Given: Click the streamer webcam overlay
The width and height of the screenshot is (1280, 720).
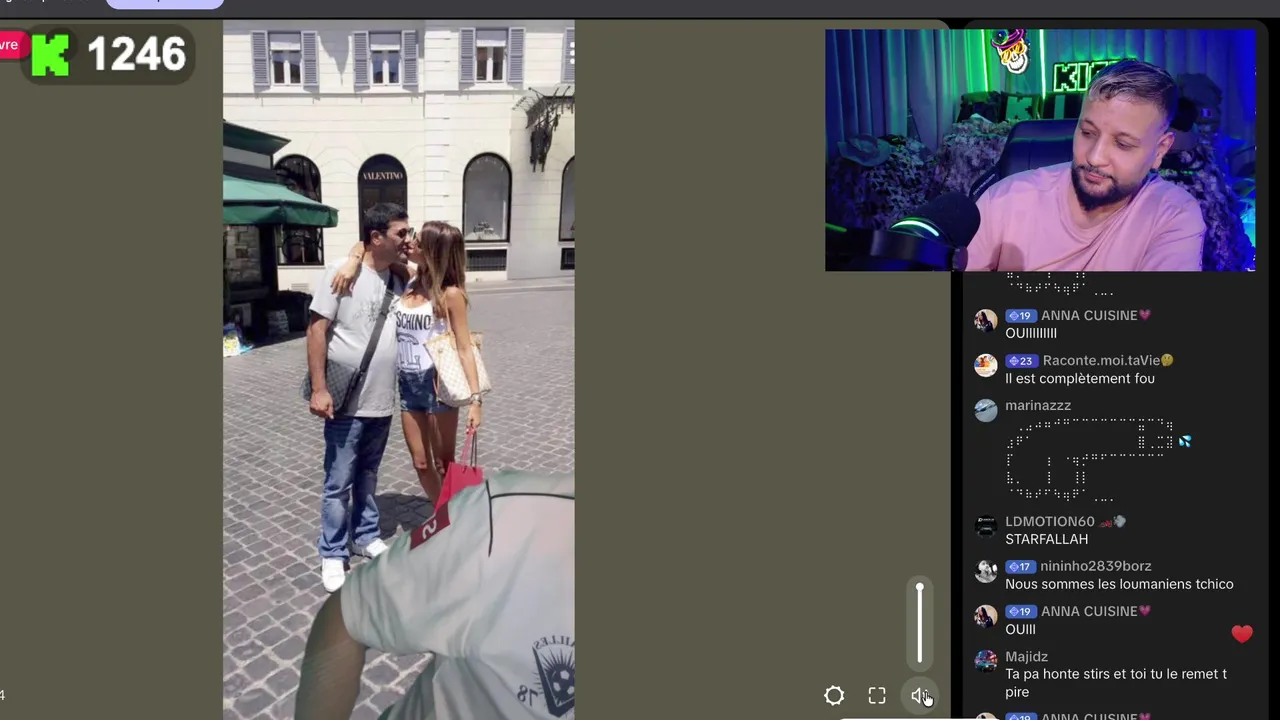Looking at the screenshot, I should pos(1040,150).
